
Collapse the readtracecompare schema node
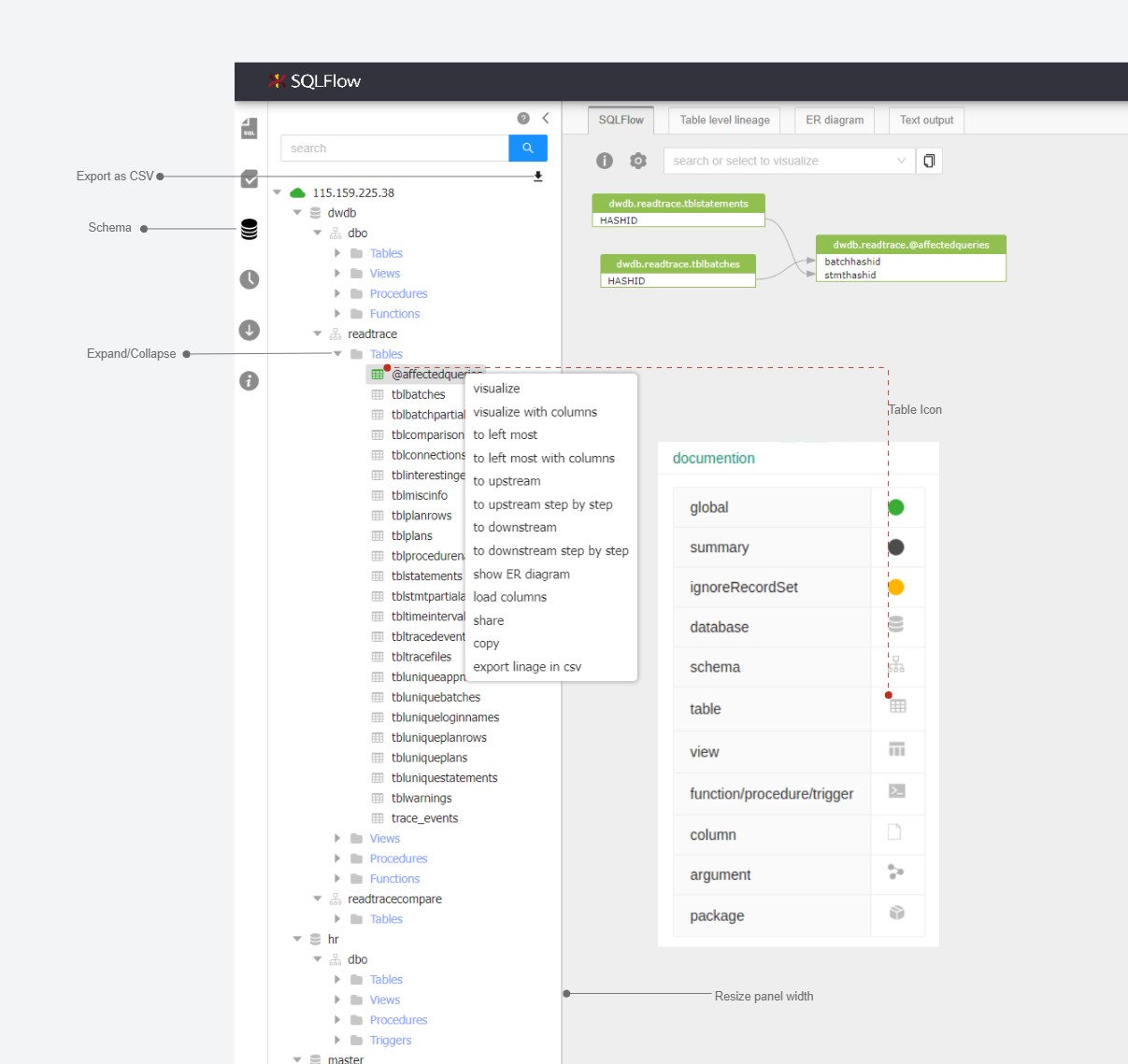(x=318, y=899)
